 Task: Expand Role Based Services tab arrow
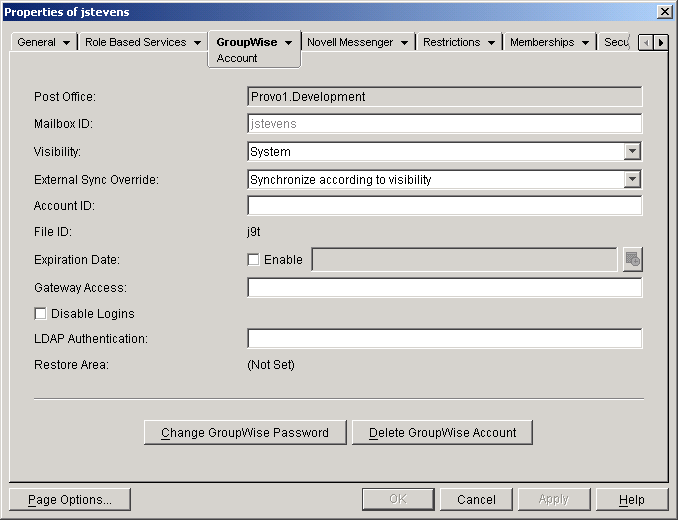tap(197, 42)
